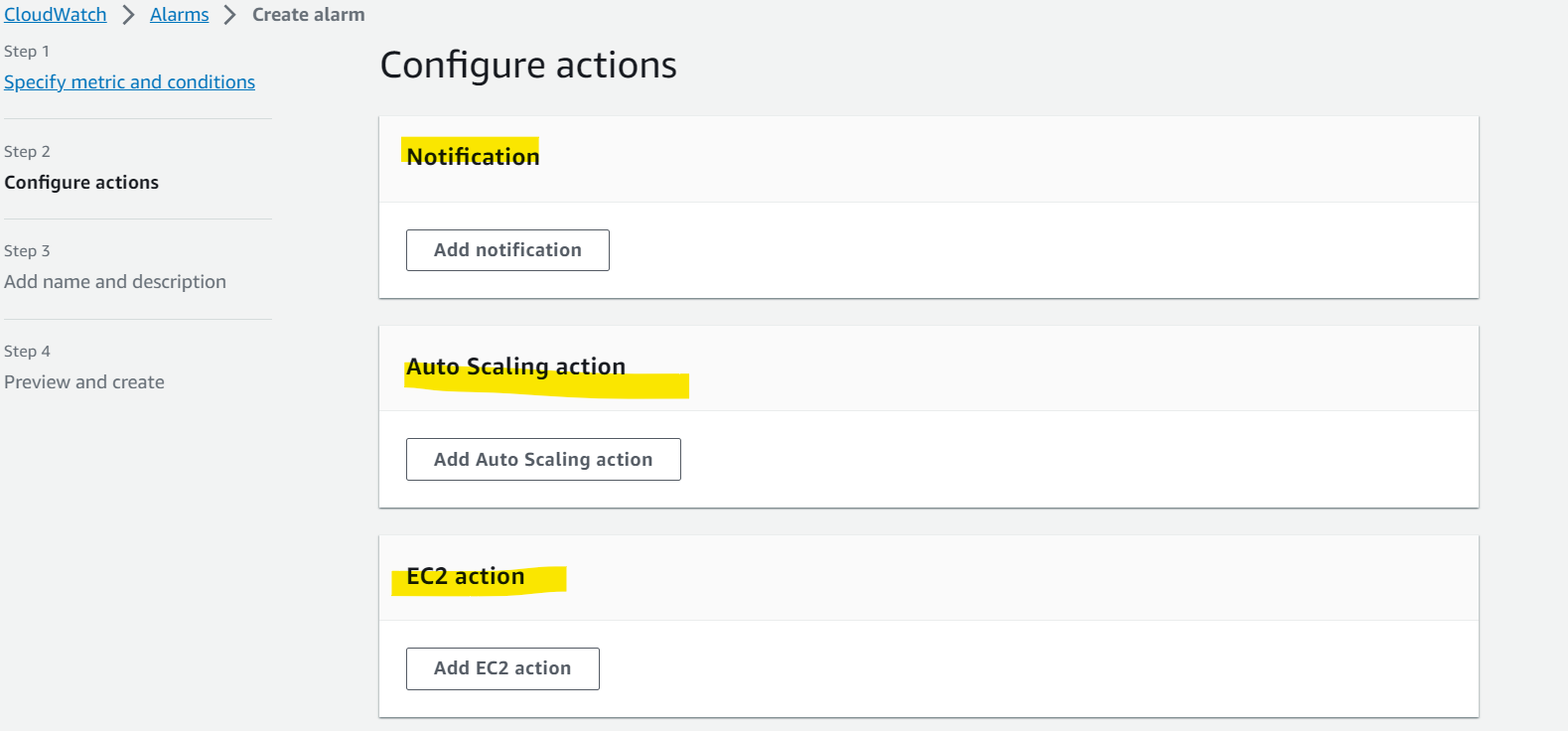Click the Add notification button

(507, 250)
